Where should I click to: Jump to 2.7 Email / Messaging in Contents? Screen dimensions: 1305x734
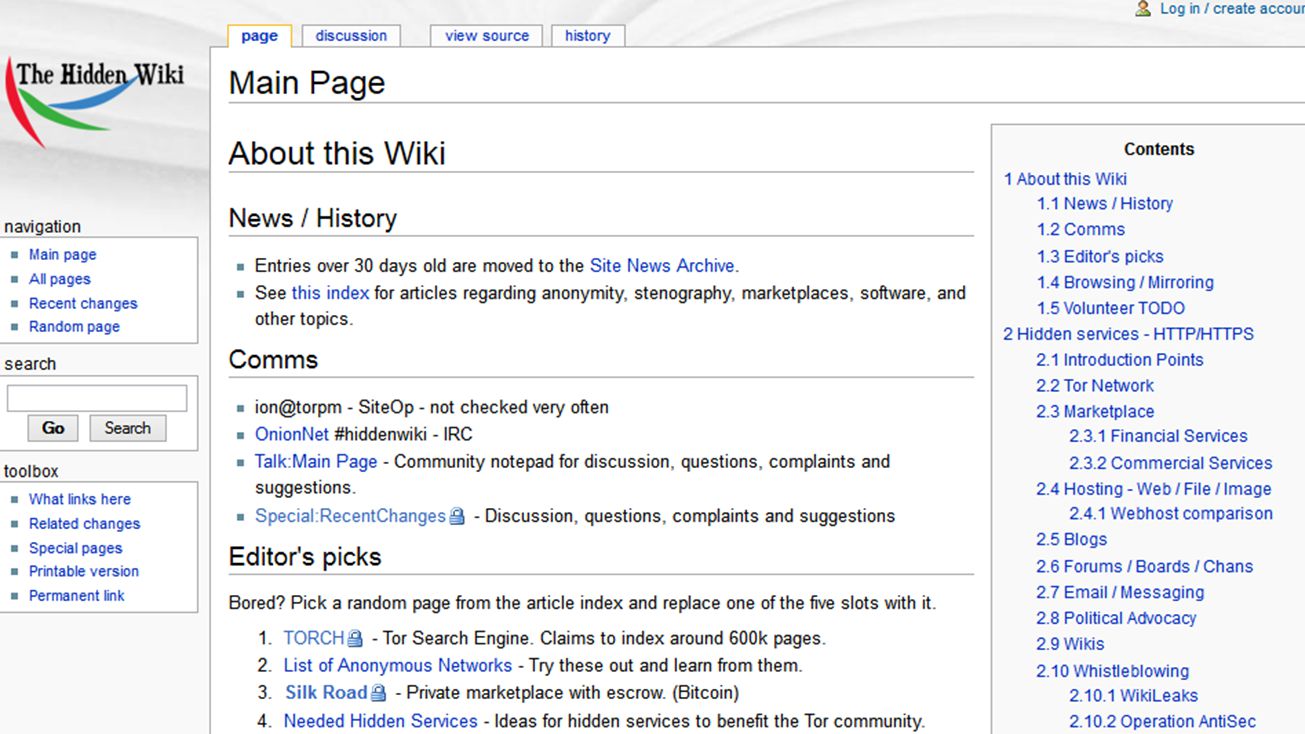(x=1120, y=593)
